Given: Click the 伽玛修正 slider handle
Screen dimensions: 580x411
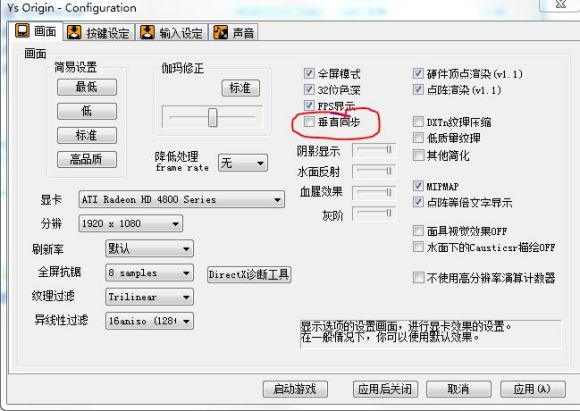Looking at the screenshot, I should pos(212,117).
